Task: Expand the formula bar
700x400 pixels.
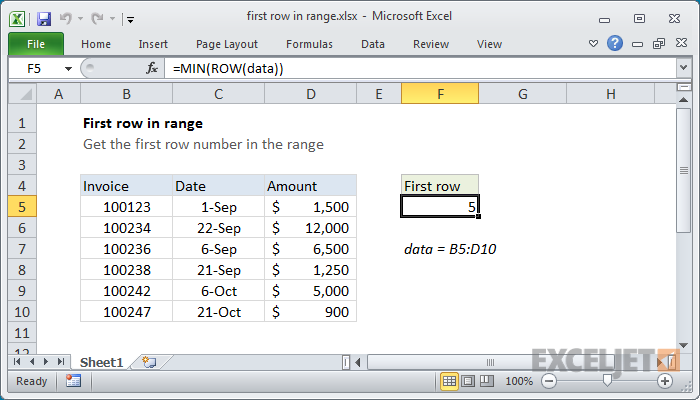Action: click(x=682, y=68)
